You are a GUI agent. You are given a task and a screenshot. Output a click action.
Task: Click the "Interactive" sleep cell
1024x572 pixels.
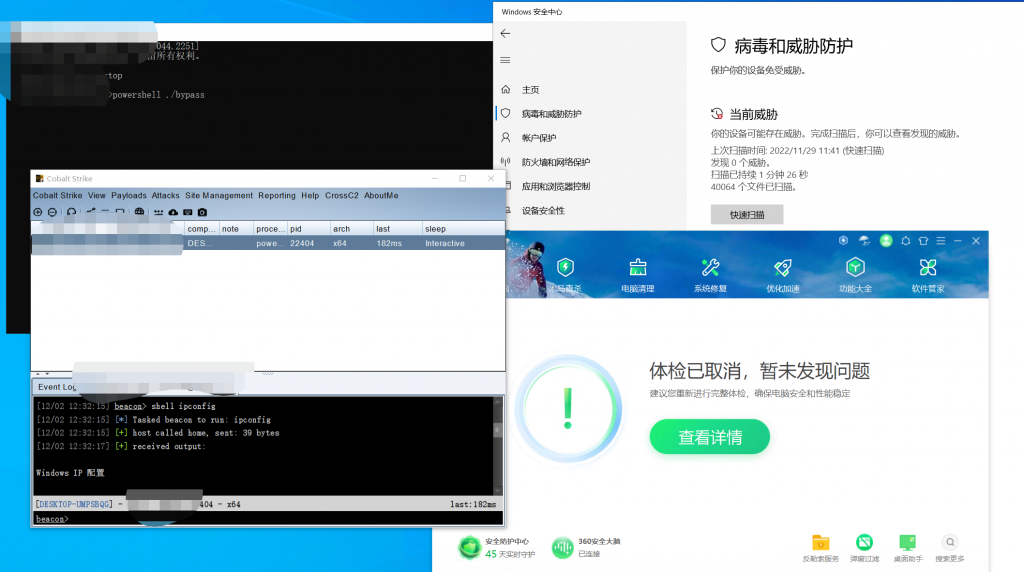445,243
